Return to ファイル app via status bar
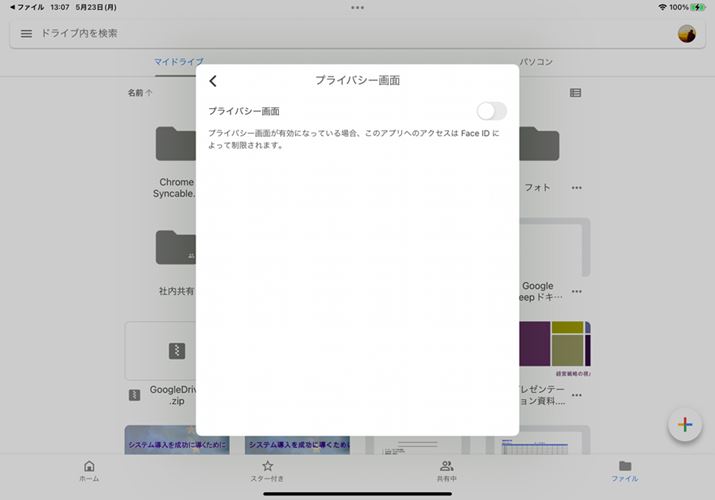Image resolution: width=715 pixels, height=500 pixels. click(26, 7)
